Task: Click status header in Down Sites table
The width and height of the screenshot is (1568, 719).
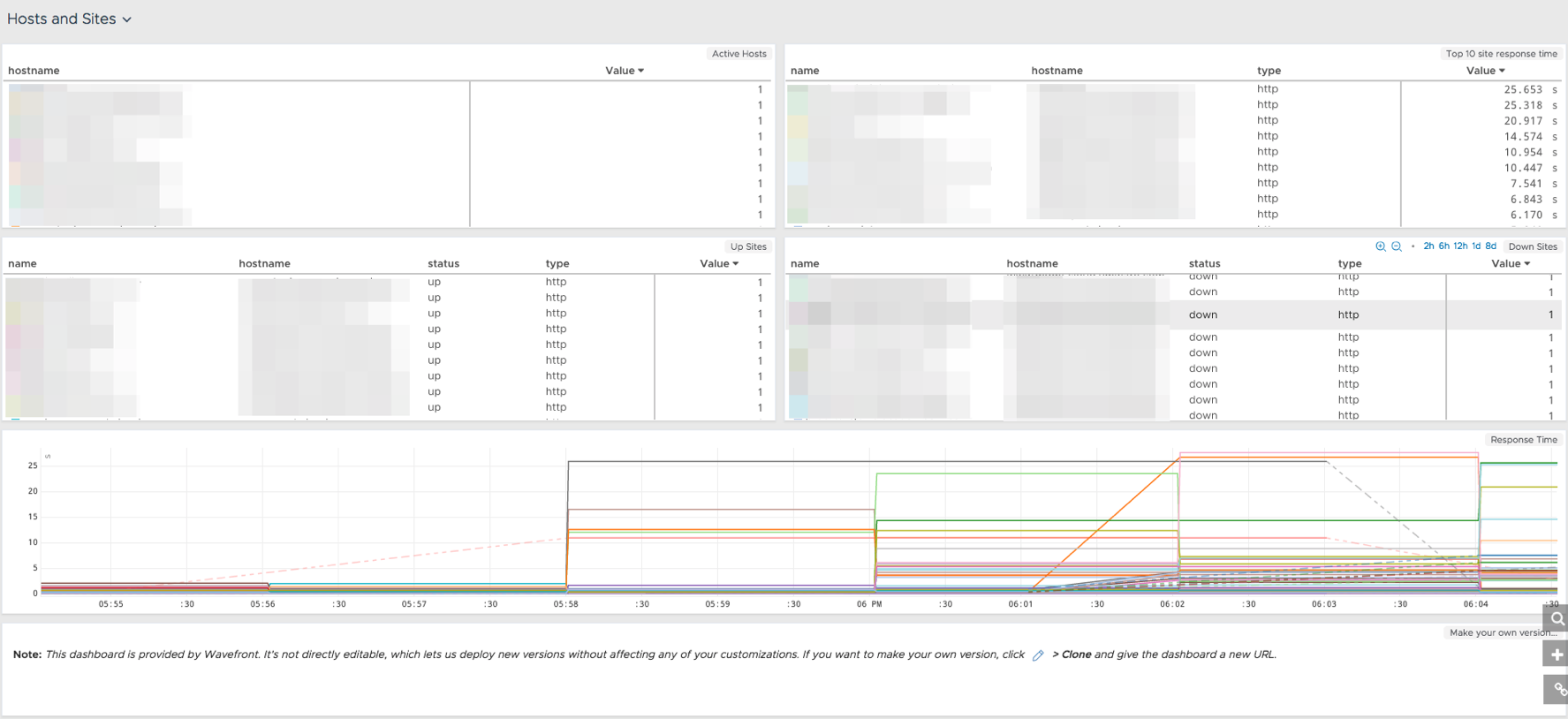Action: point(1204,263)
